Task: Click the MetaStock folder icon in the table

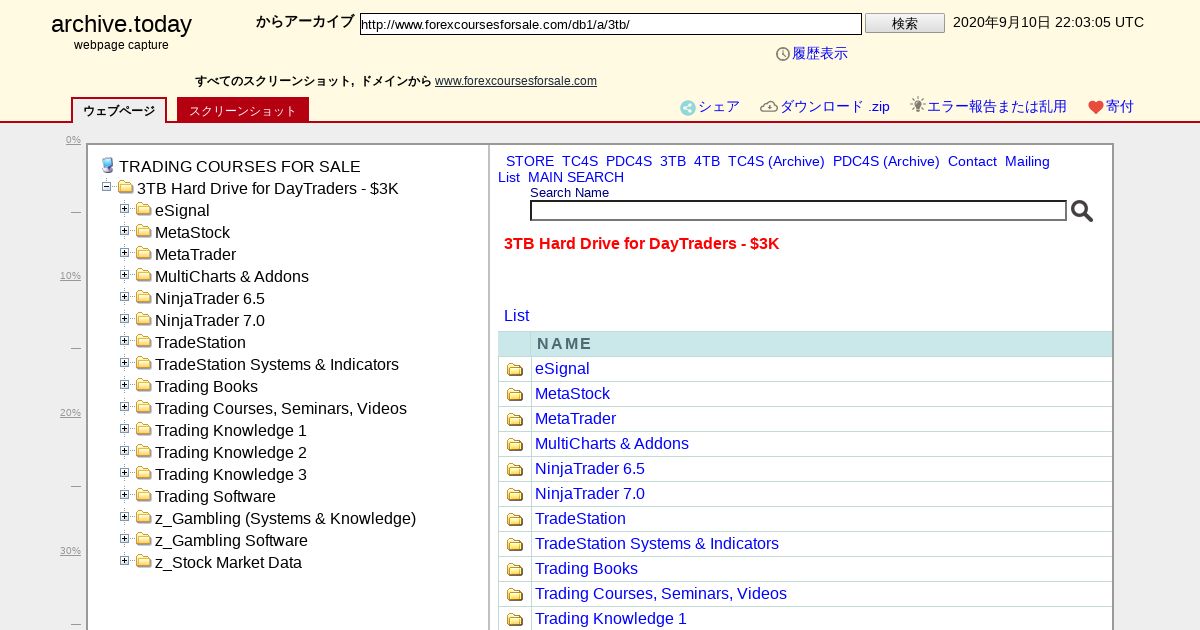Action: coord(515,394)
